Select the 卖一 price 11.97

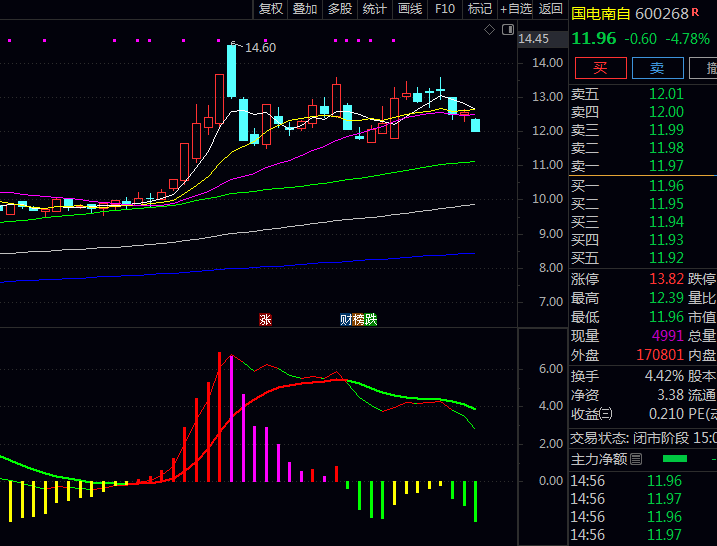coord(666,166)
